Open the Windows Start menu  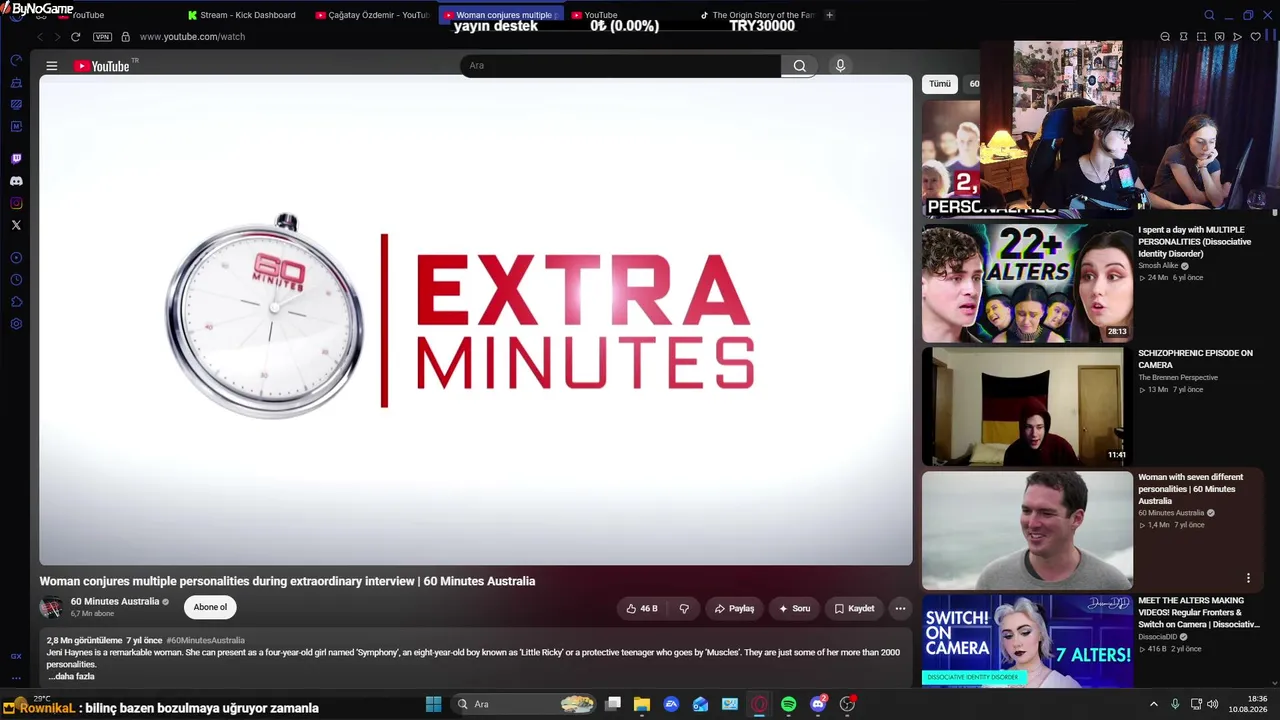point(433,704)
